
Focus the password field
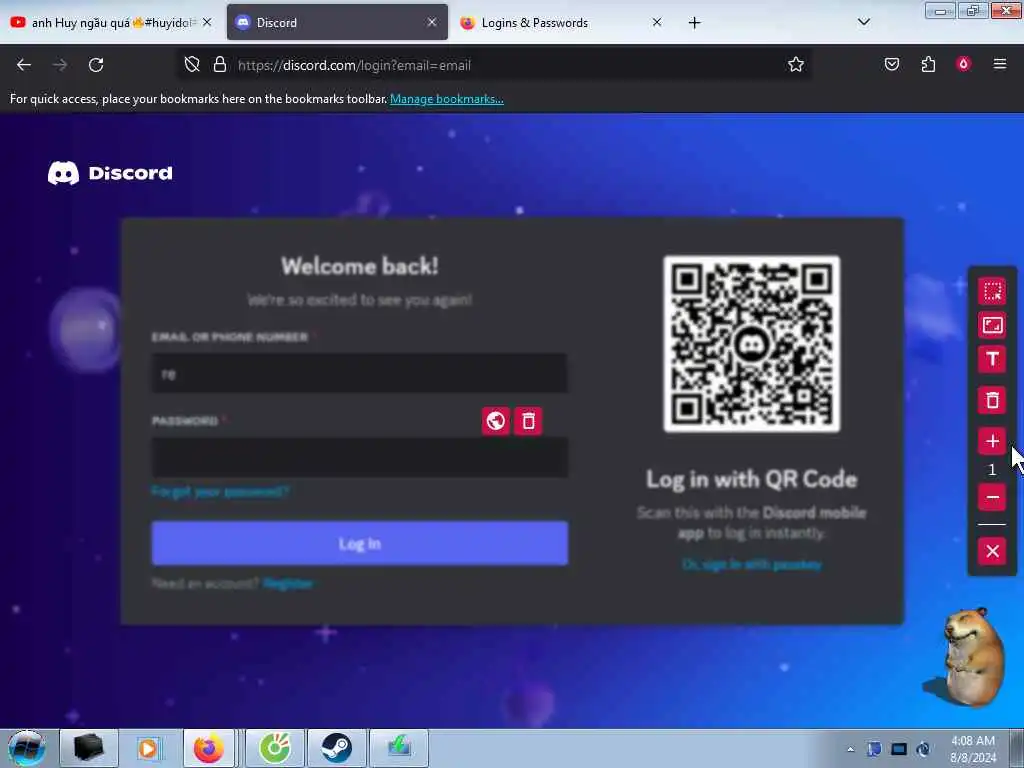tap(360, 457)
